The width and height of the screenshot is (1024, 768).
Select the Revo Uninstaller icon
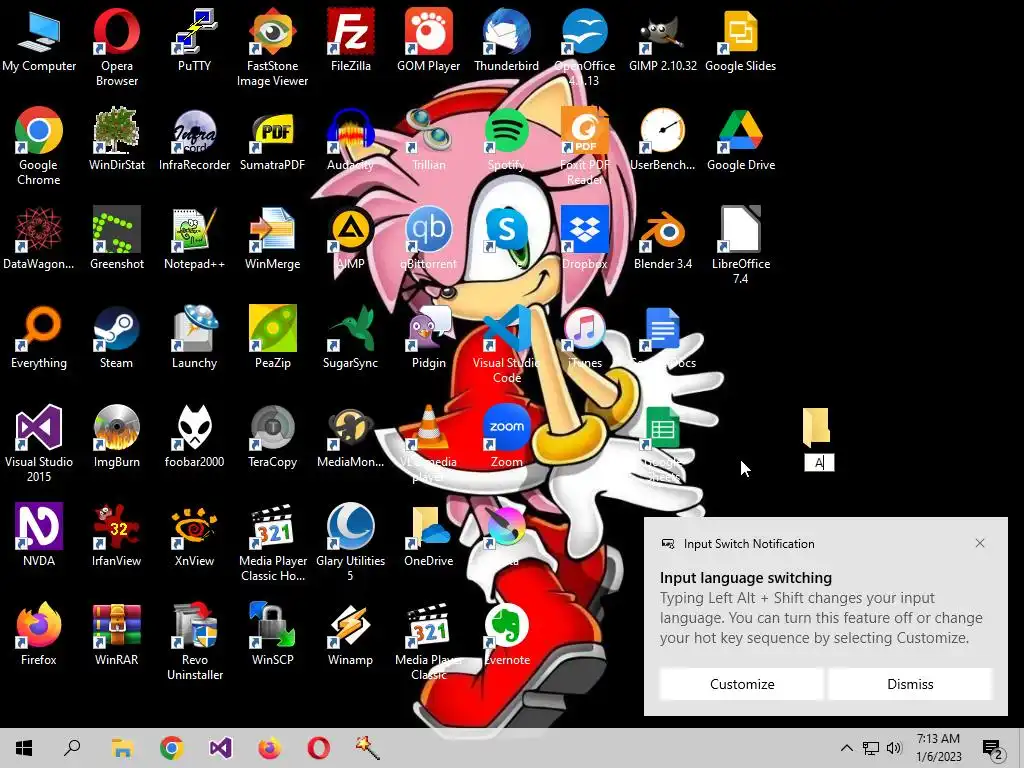194,626
